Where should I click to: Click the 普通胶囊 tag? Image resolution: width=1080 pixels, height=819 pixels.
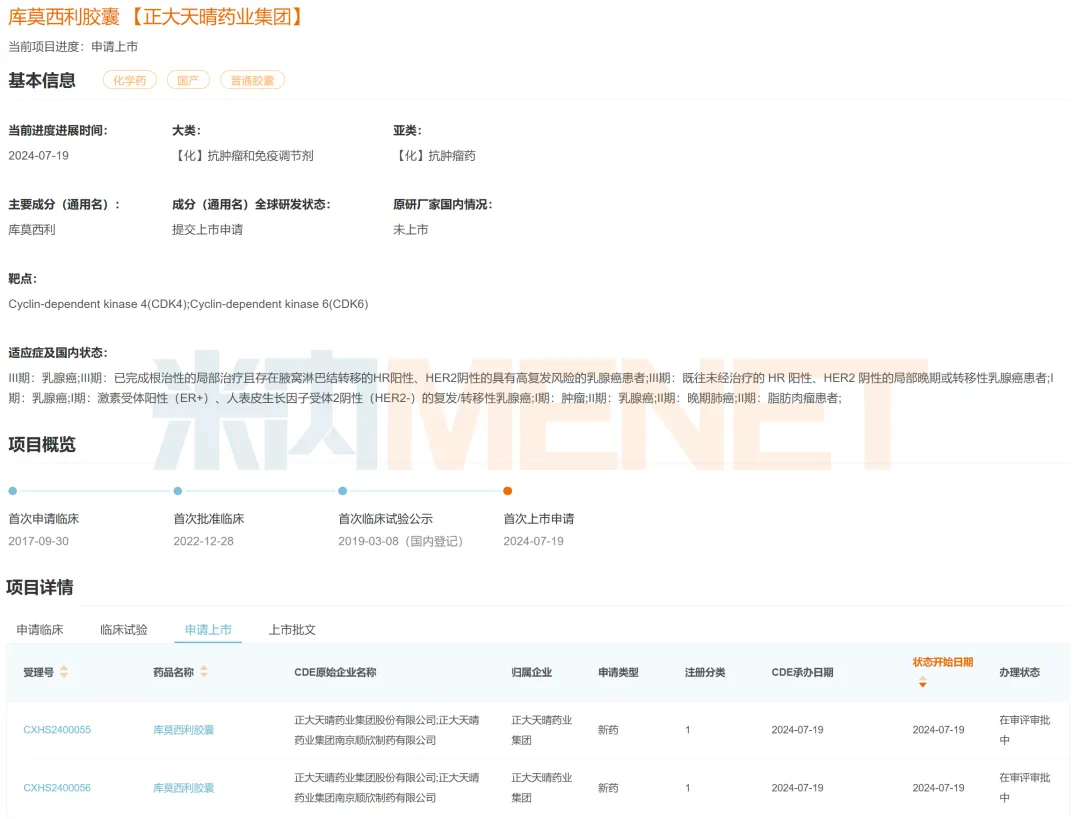(251, 80)
